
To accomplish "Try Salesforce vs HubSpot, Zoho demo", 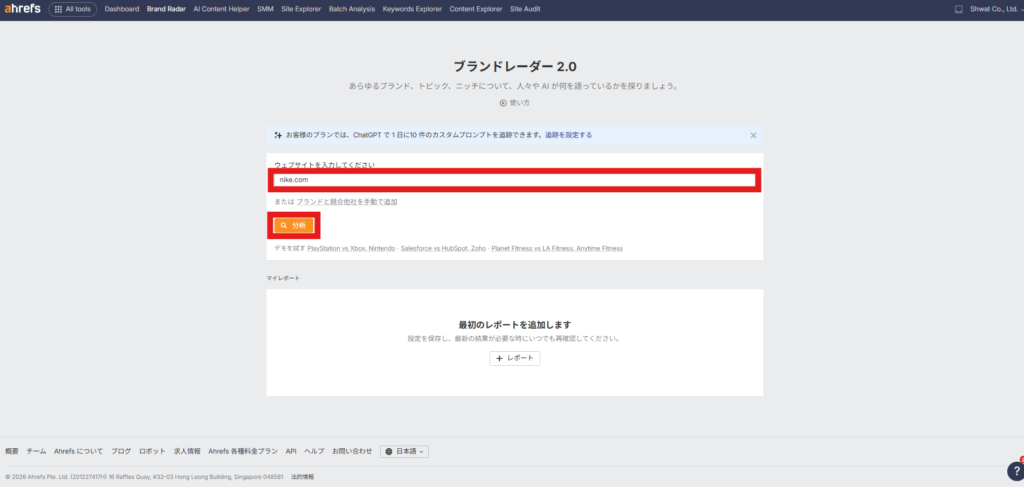I will pos(443,249).
